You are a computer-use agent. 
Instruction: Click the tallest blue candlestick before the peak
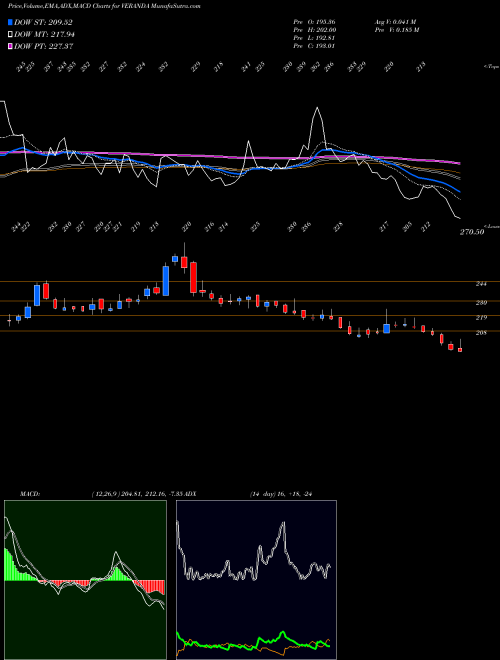click(166, 281)
